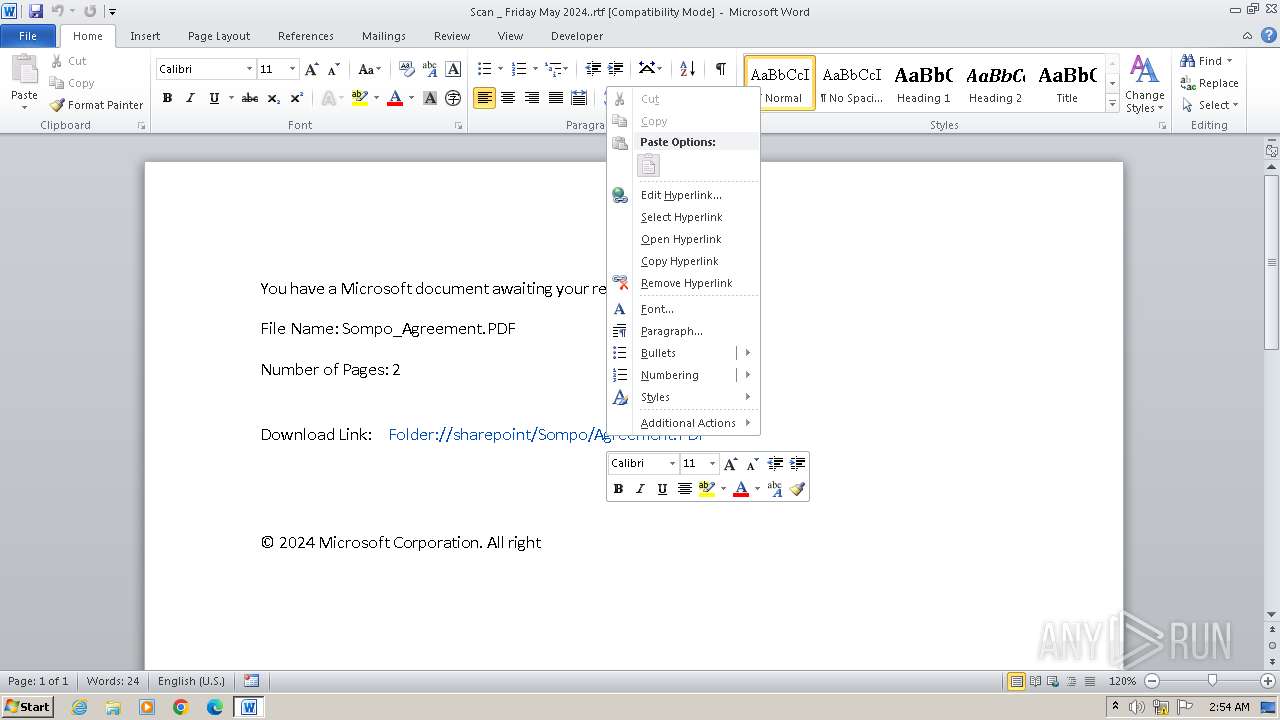The height and width of the screenshot is (720, 1280).
Task: Click Format Painter in mini toolbar
Action: [x=797, y=489]
